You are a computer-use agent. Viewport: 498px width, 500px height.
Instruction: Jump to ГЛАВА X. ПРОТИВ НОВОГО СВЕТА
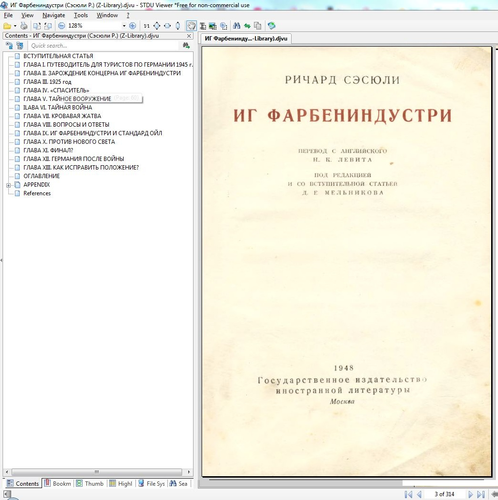point(69,142)
